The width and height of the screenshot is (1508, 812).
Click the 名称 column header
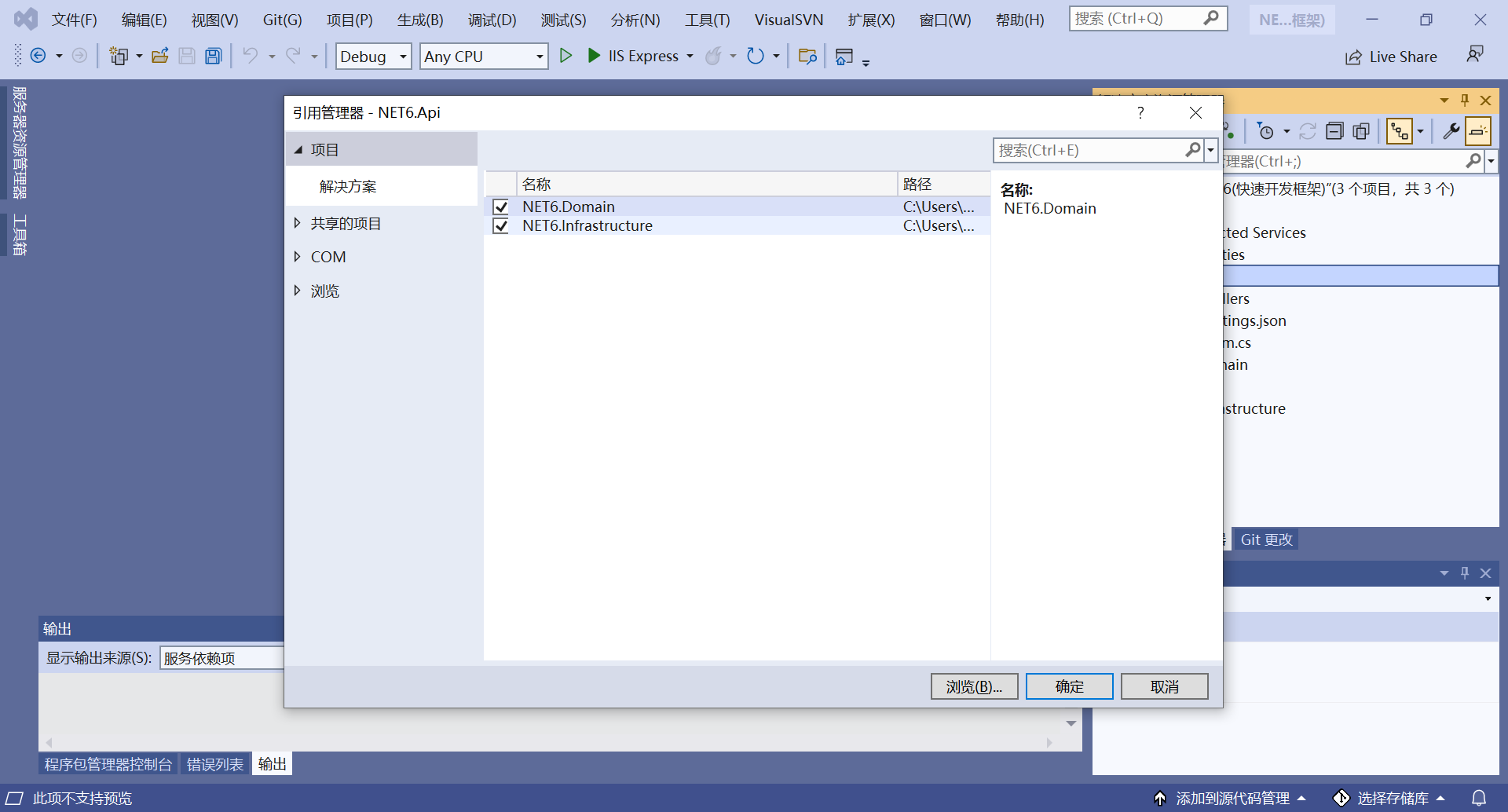click(707, 184)
